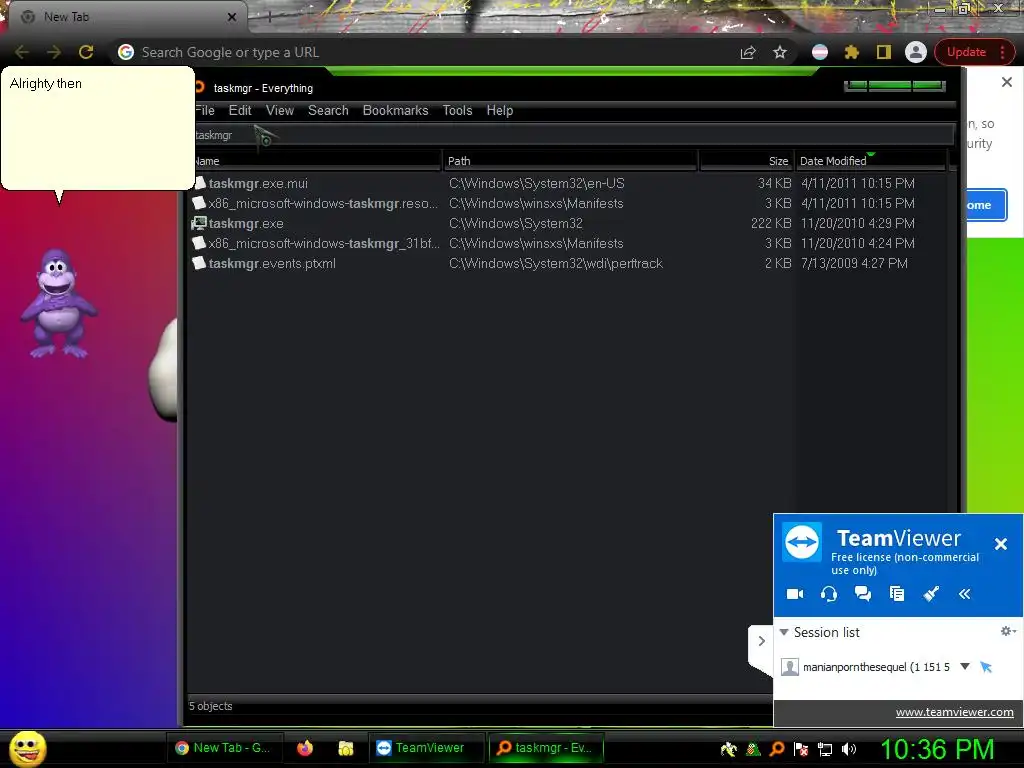Open the Search menu in Everything
The width and height of the screenshot is (1024, 768).
[x=328, y=110]
